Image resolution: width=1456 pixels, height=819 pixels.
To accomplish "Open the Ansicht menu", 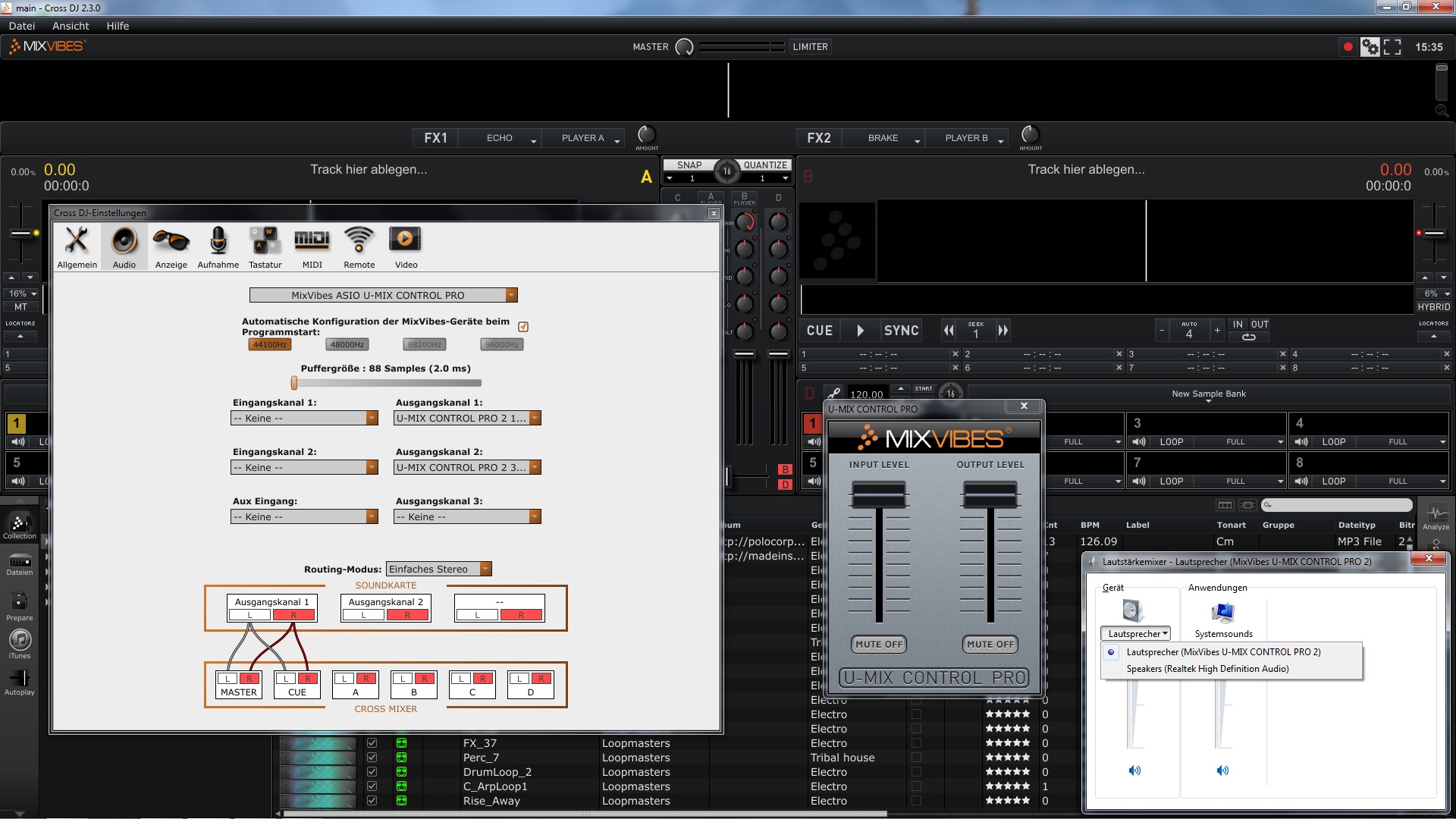I will click(x=71, y=26).
